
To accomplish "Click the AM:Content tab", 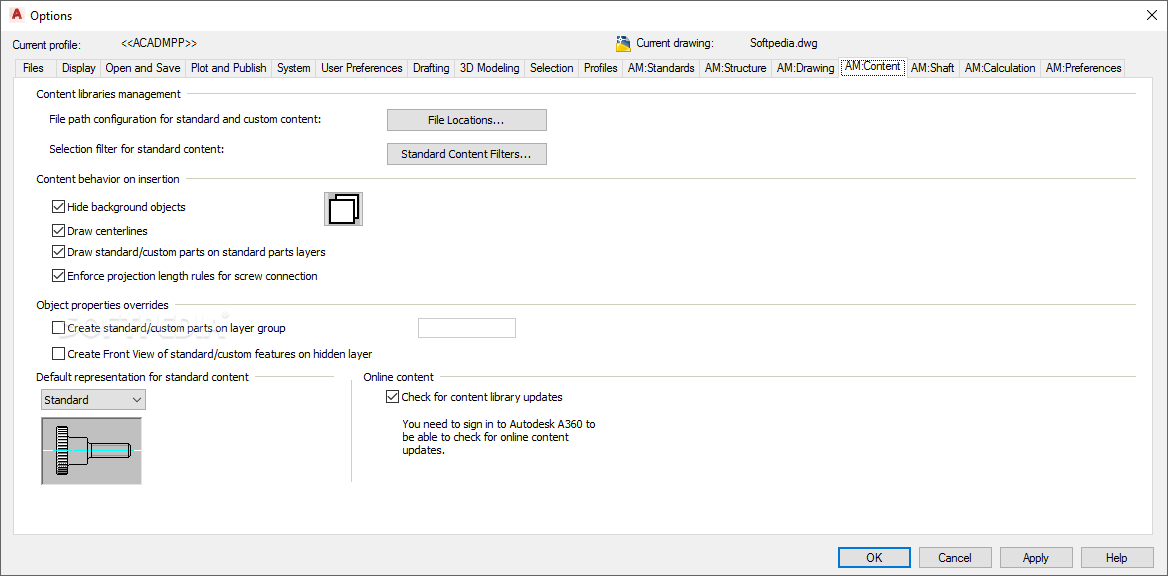I will 873,66.
